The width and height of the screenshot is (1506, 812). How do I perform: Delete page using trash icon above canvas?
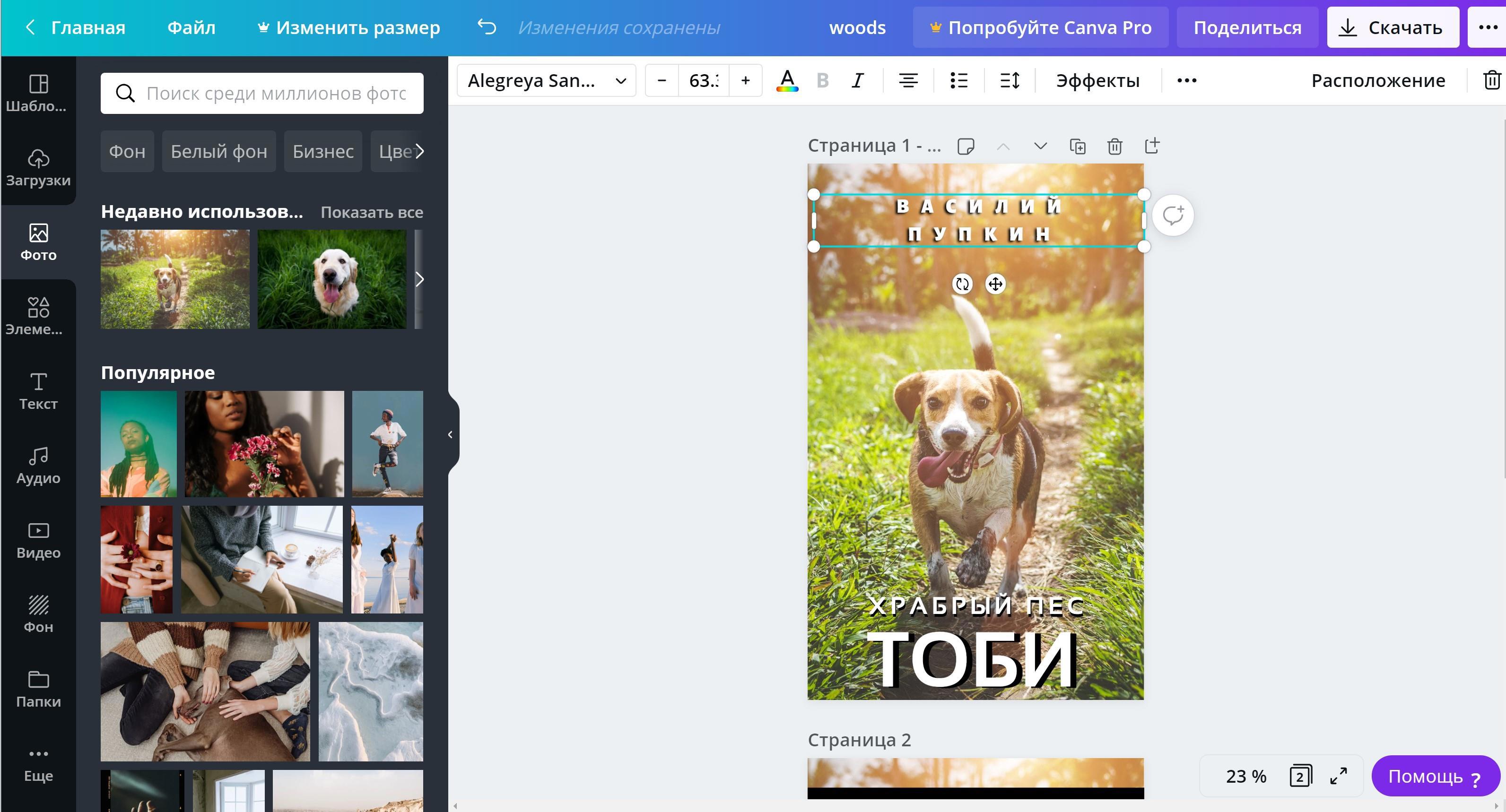[x=1114, y=146]
